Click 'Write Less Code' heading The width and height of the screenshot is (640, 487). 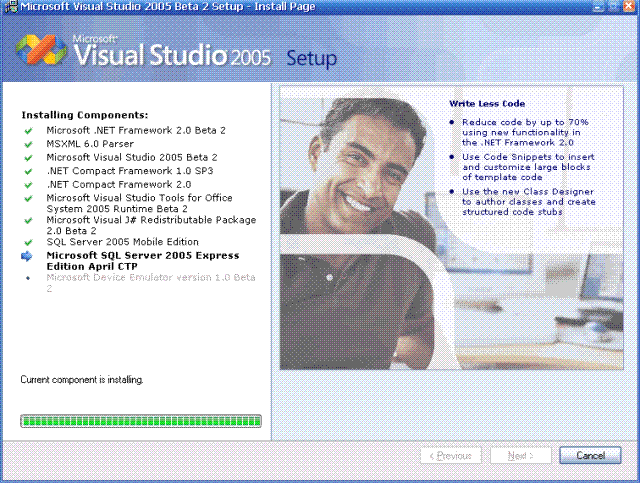coord(487,104)
